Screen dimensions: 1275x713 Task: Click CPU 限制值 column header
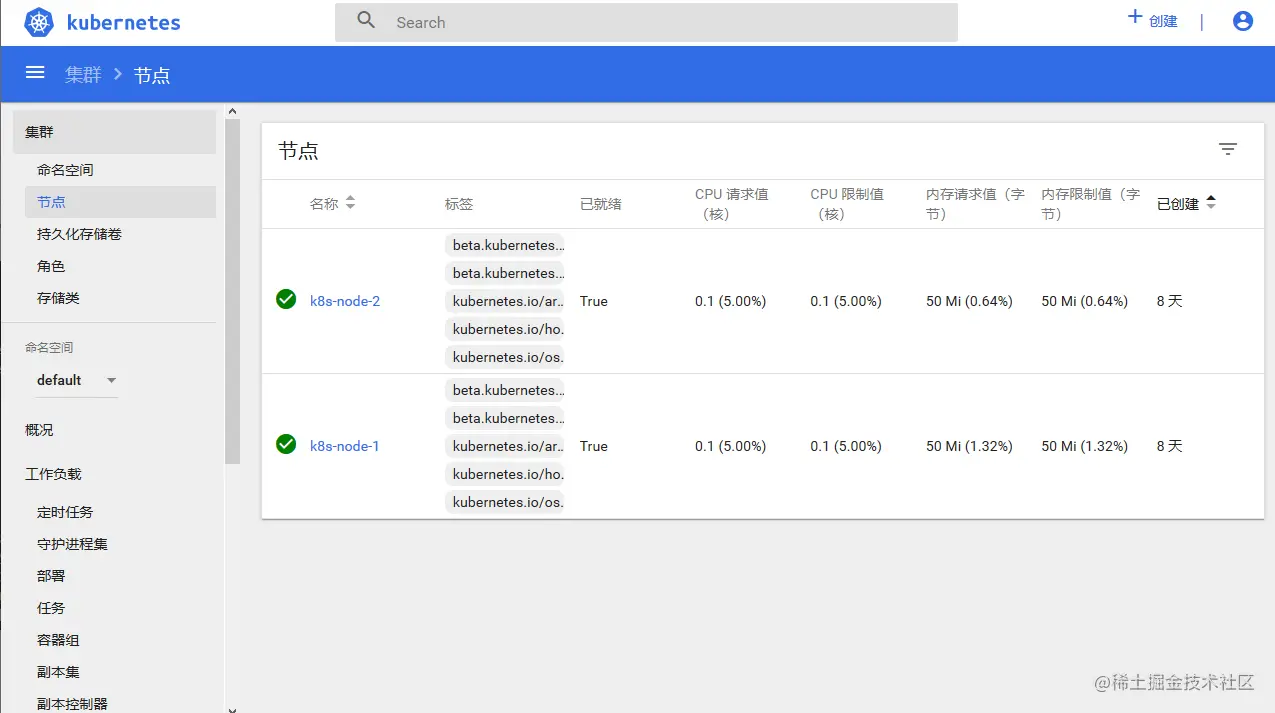[x=847, y=204]
